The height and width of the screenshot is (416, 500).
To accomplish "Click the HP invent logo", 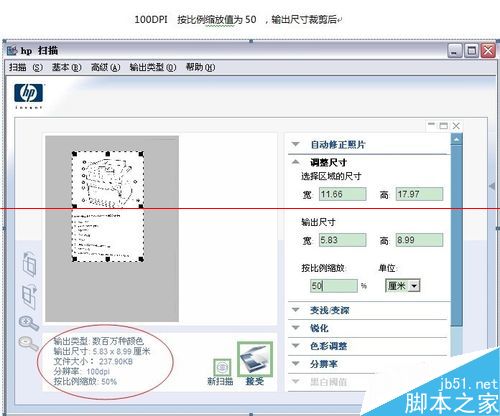I will [29, 96].
